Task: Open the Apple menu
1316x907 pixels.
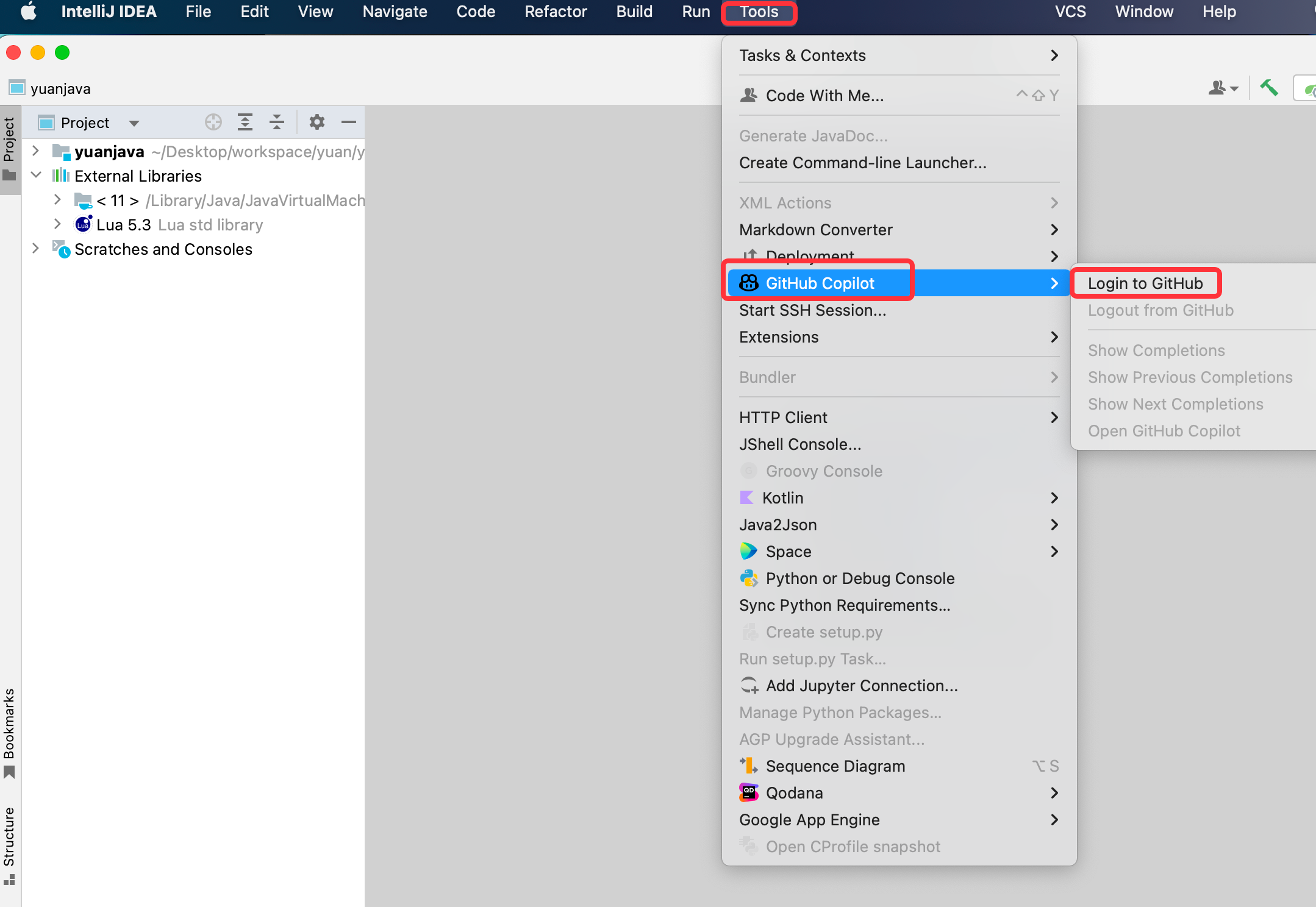Action: (29, 12)
